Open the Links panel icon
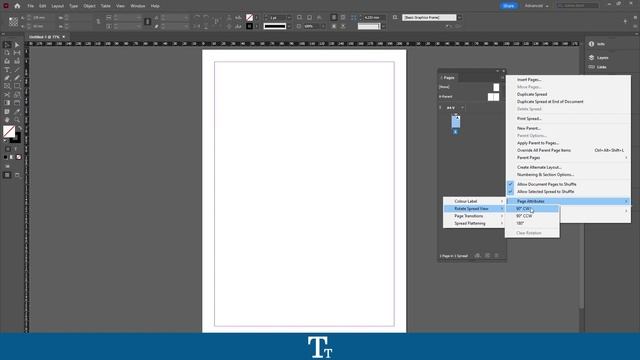 point(591,67)
